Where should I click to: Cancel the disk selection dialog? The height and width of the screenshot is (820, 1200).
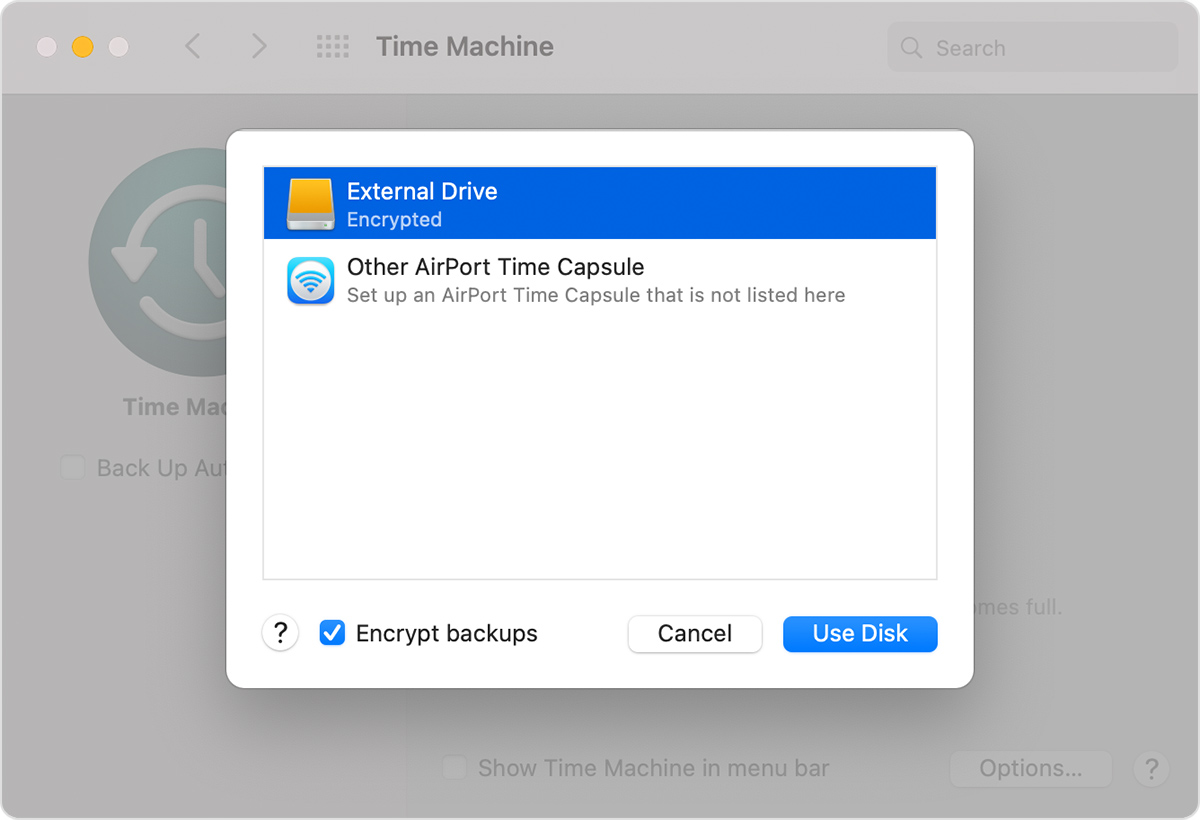click(x=694, y=633)
